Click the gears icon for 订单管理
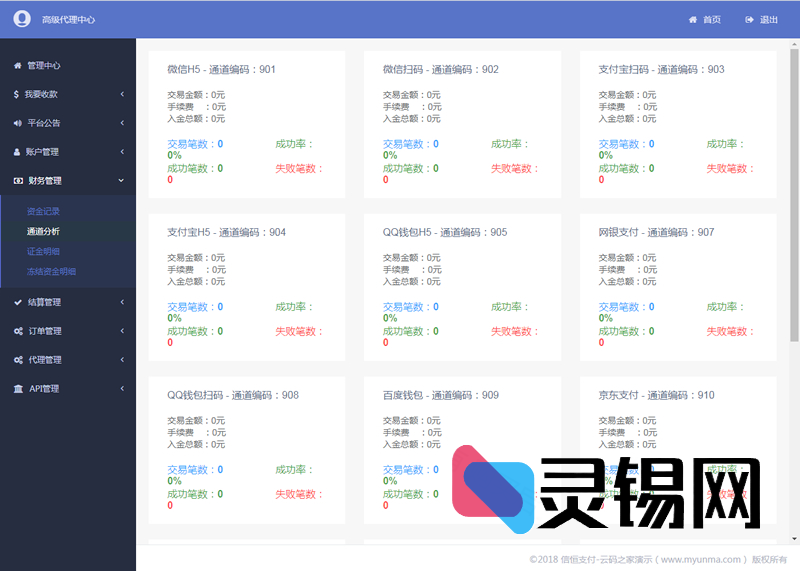 18,331
